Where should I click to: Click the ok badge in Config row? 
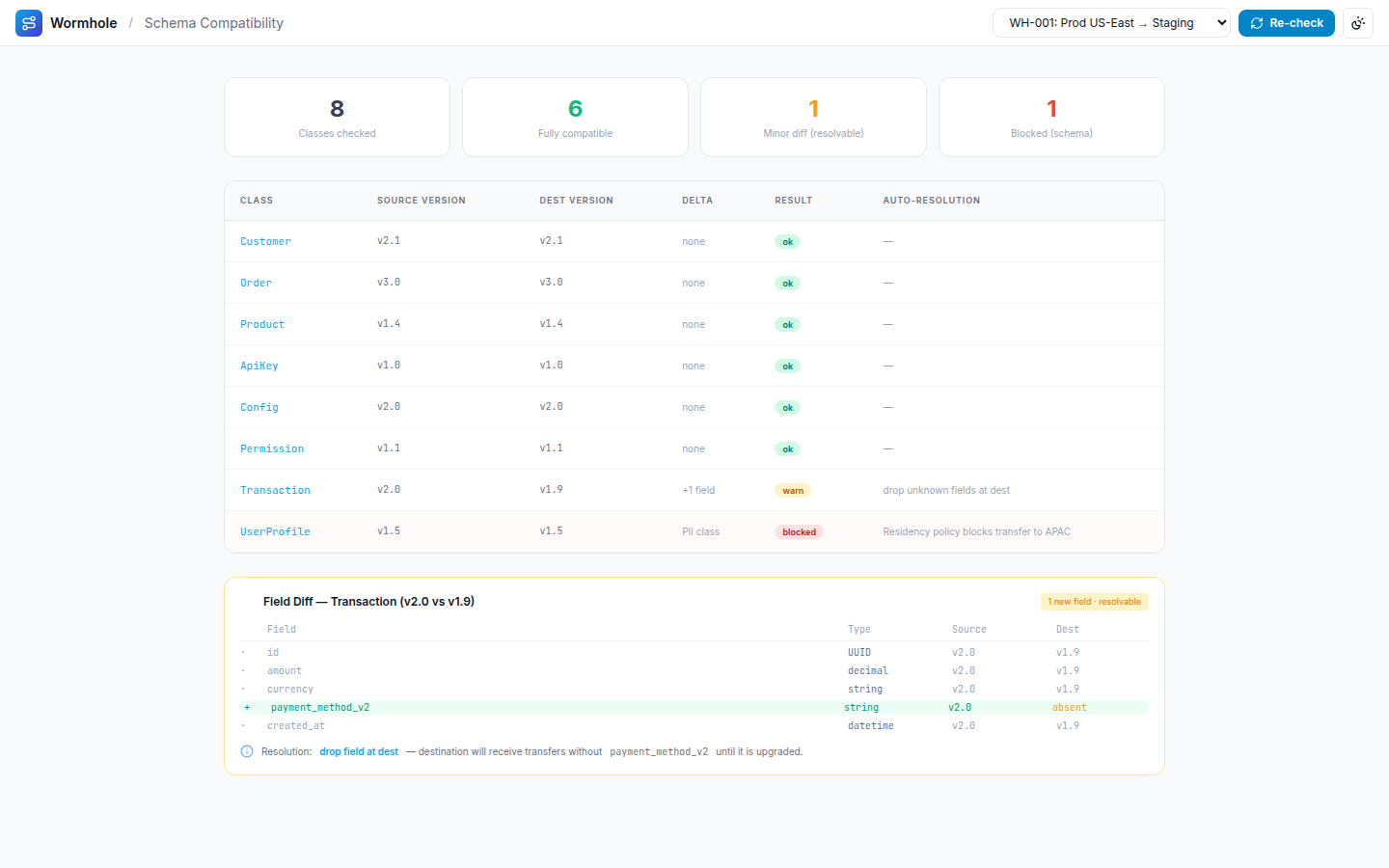[787, 408]
